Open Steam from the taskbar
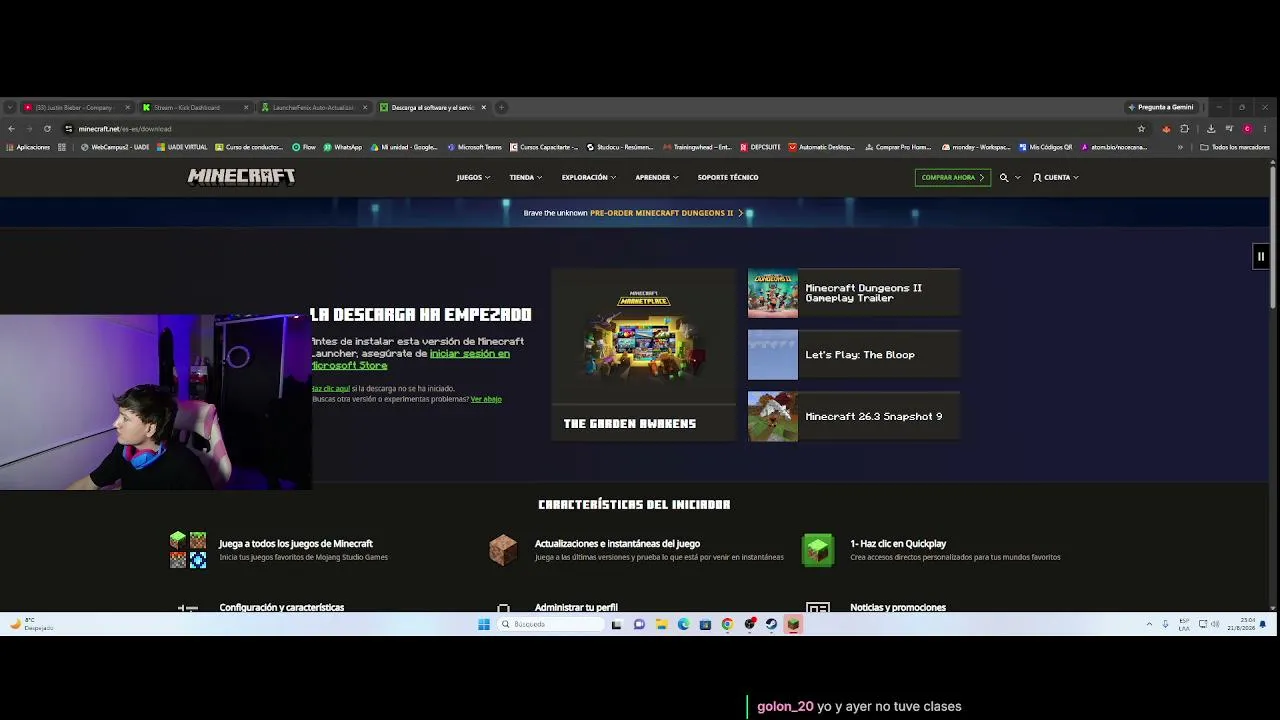 coord(771,624)
